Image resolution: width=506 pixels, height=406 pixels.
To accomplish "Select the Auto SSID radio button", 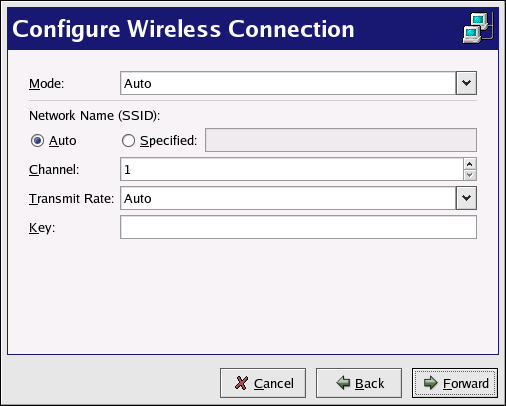I will coord(37,141).
